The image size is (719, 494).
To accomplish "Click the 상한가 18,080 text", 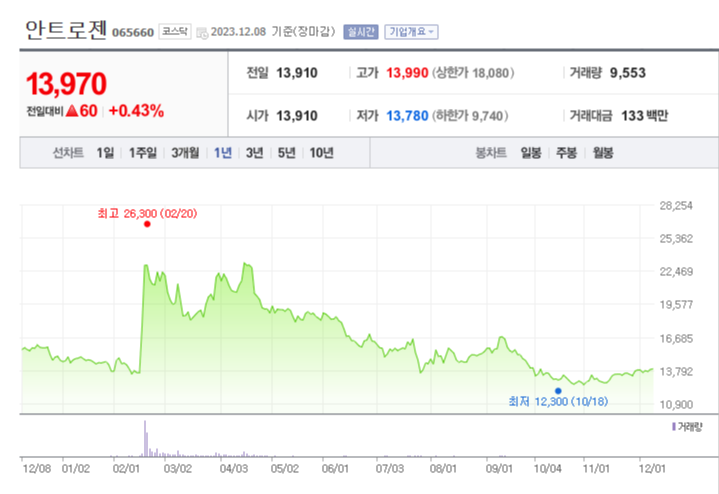I will (473, 73).
